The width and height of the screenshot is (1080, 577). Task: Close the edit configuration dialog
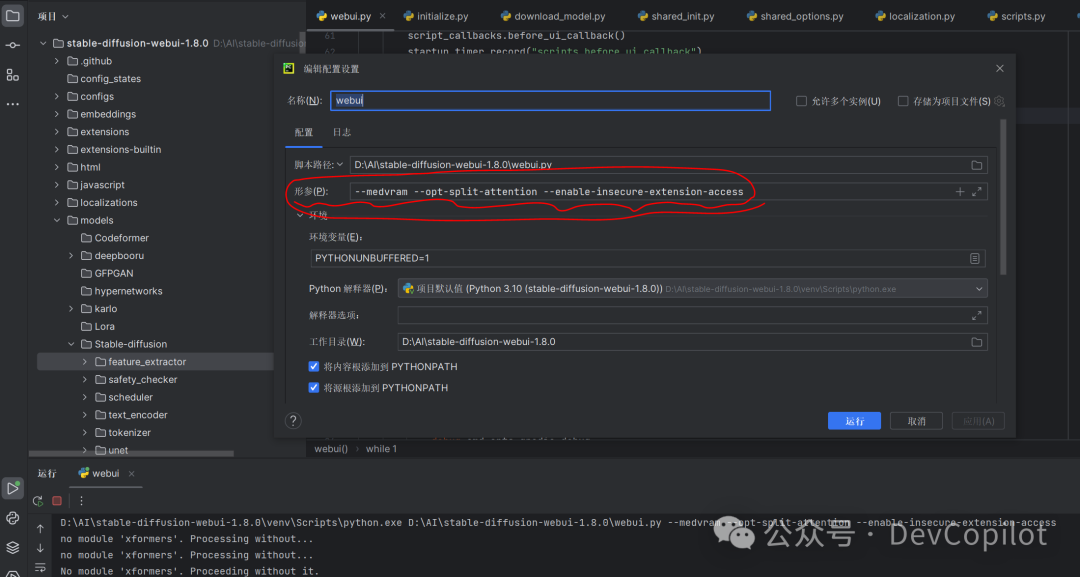point(999,68)
